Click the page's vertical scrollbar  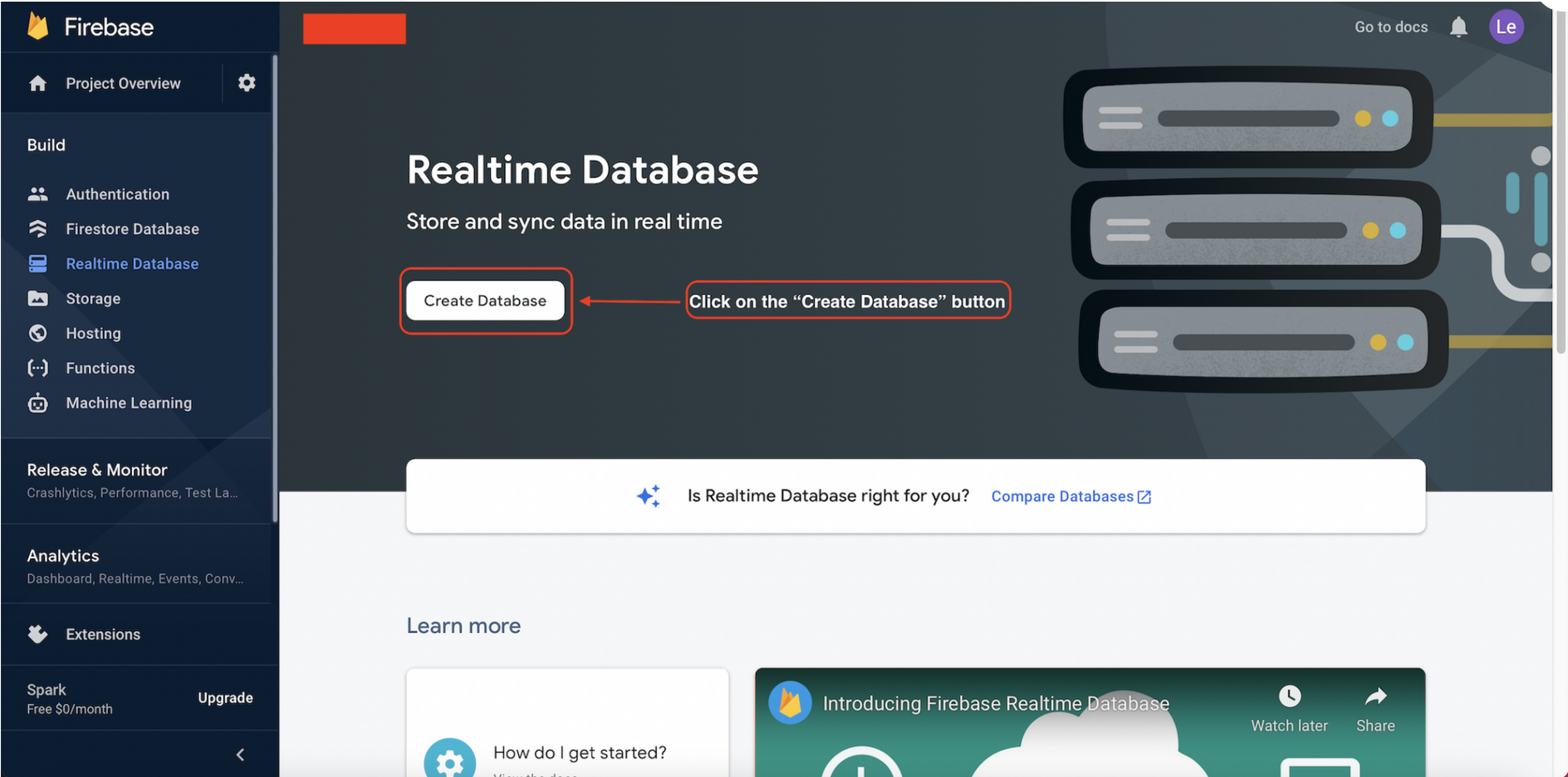(1560, 183)
